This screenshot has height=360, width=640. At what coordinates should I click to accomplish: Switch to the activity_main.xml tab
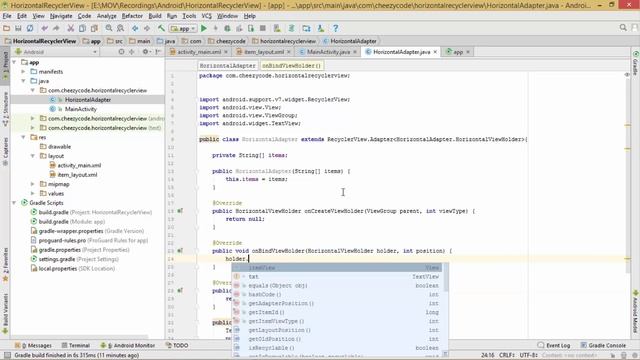pyautogui.click(x=199, y=52)
